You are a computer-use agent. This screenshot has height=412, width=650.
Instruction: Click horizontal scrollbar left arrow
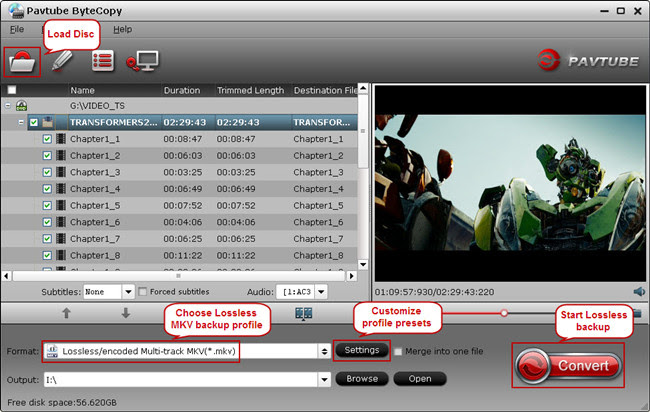6,276
